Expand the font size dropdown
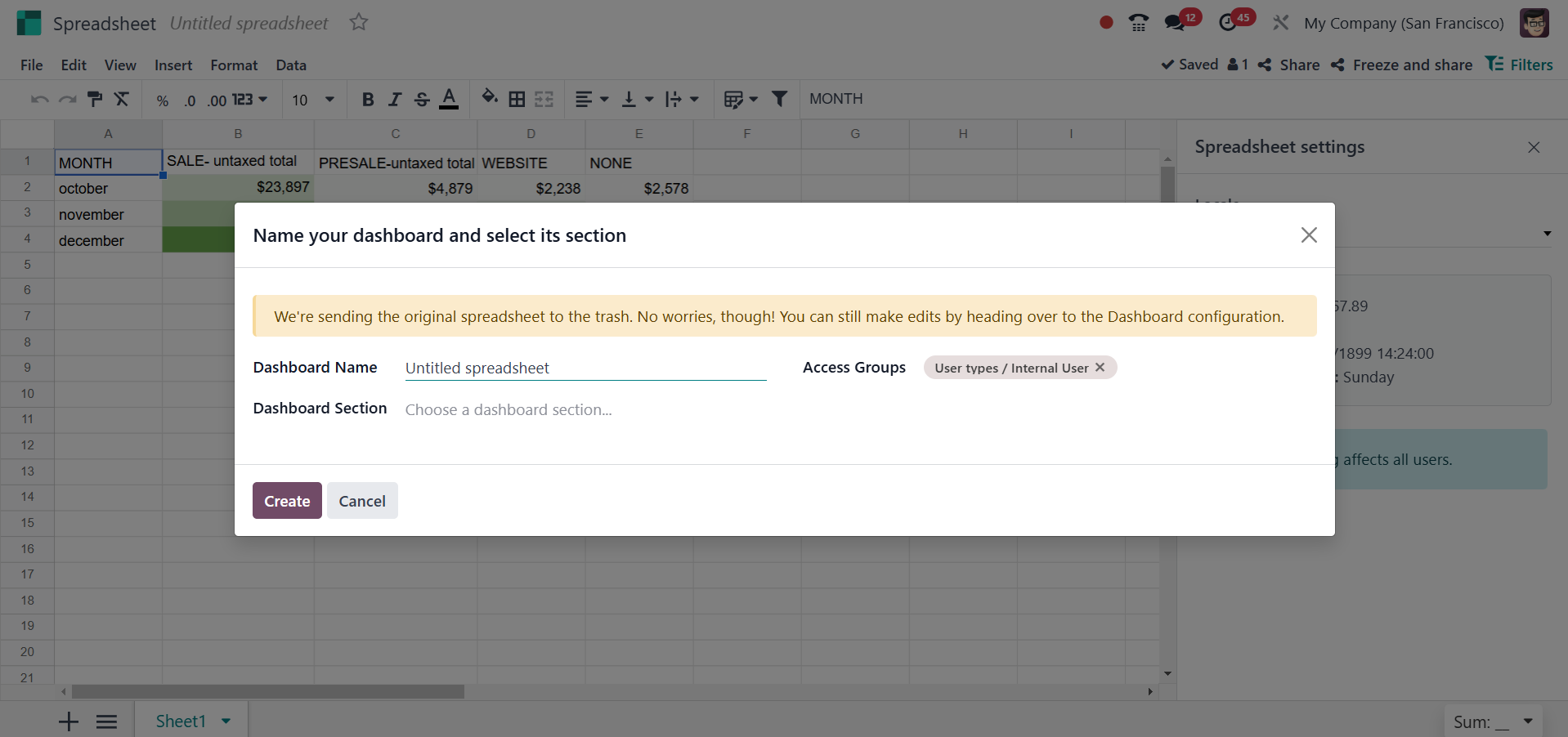 tap(329, 100)
